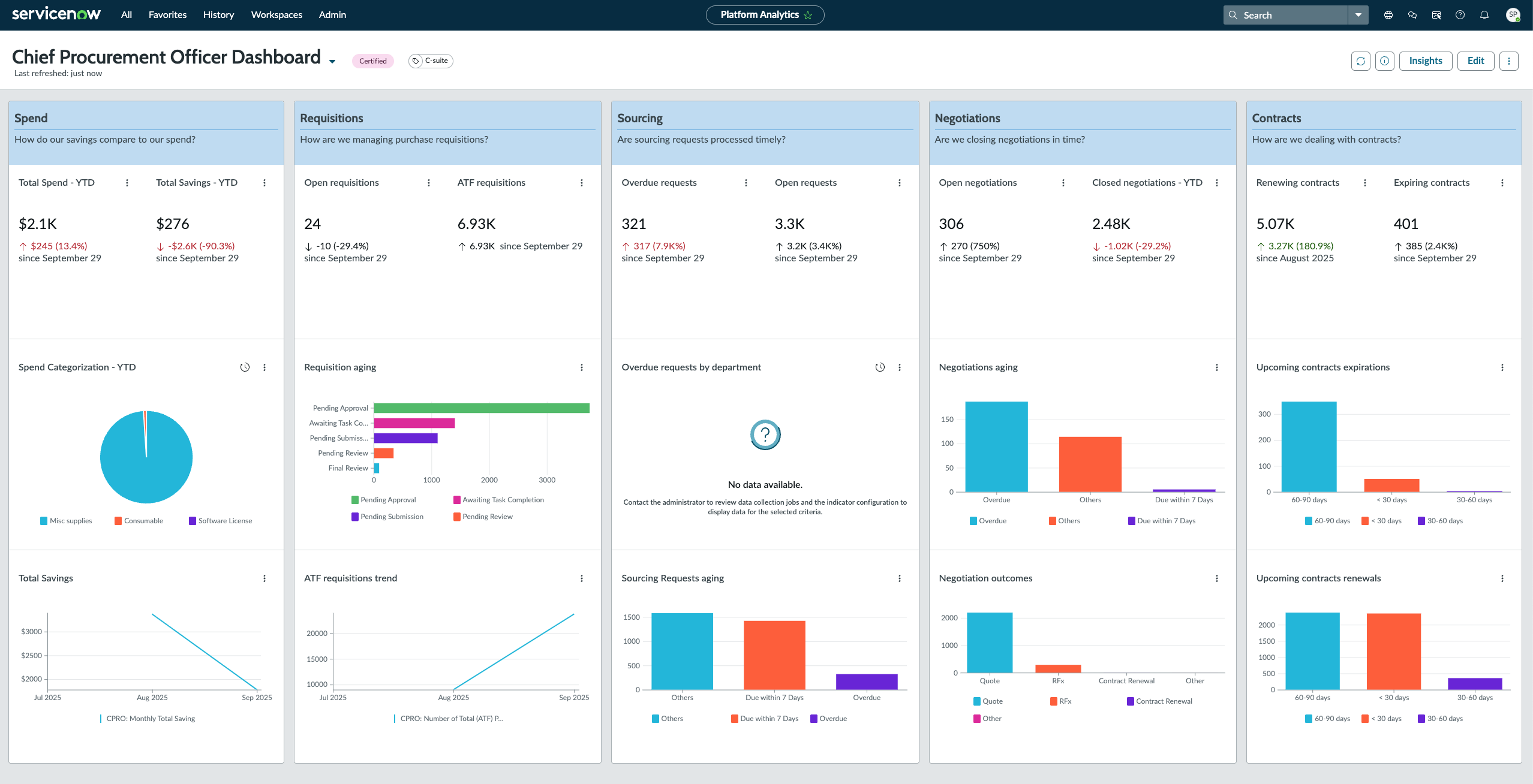Click the Platform Analytics pill
Viewport: 1533px width, 784px height.
pyautogui.click(x=765, y=15)
